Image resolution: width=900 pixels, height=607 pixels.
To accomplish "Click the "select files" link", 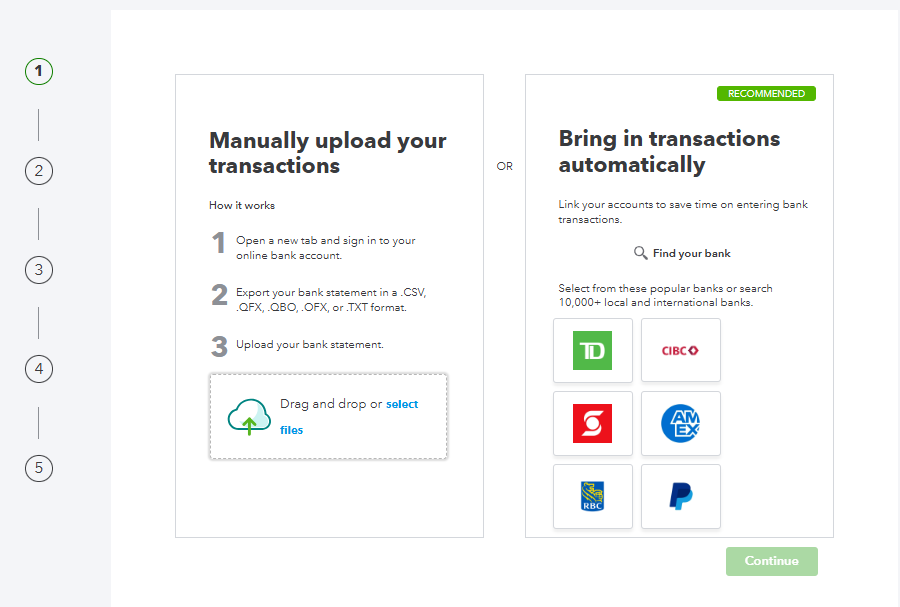I will (x=401, y=405).
